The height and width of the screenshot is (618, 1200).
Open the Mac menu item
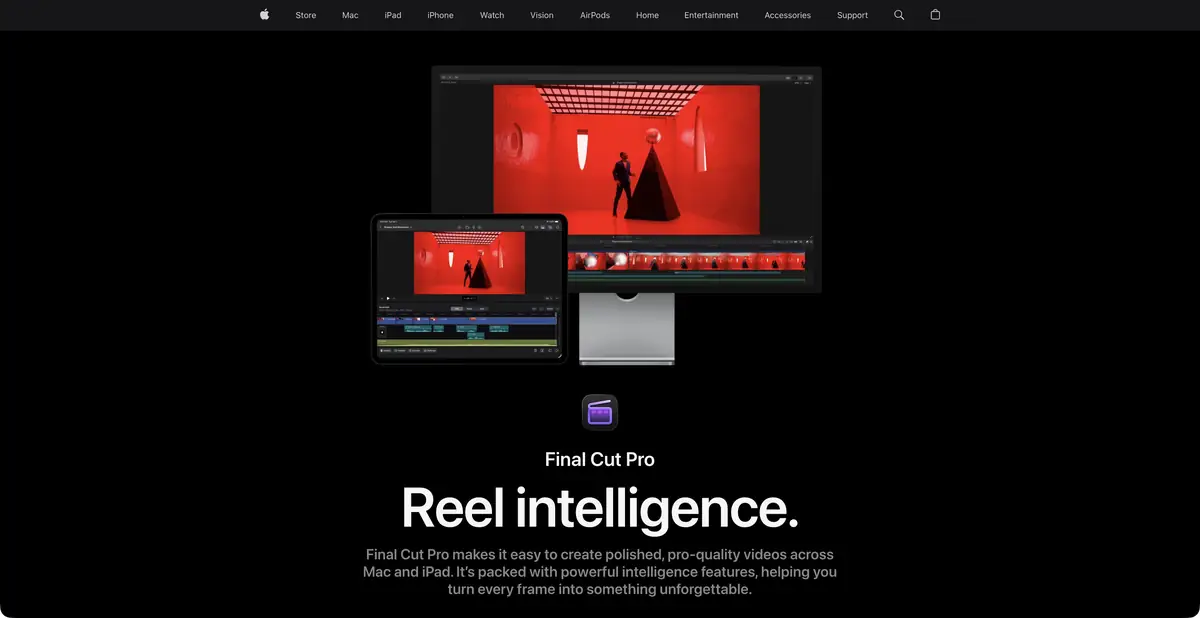[350, 15]
